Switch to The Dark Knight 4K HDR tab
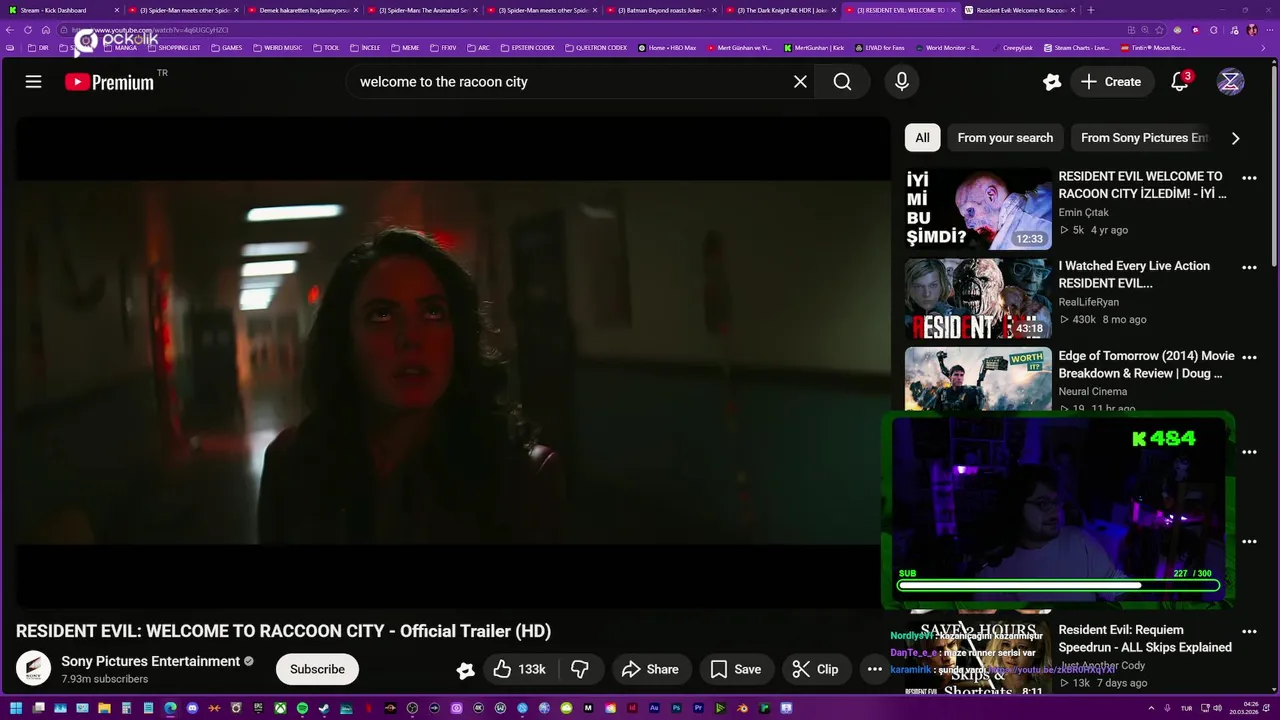Image resolution: width=1280 pixels, height=720 pixels. tap(782, 10)
